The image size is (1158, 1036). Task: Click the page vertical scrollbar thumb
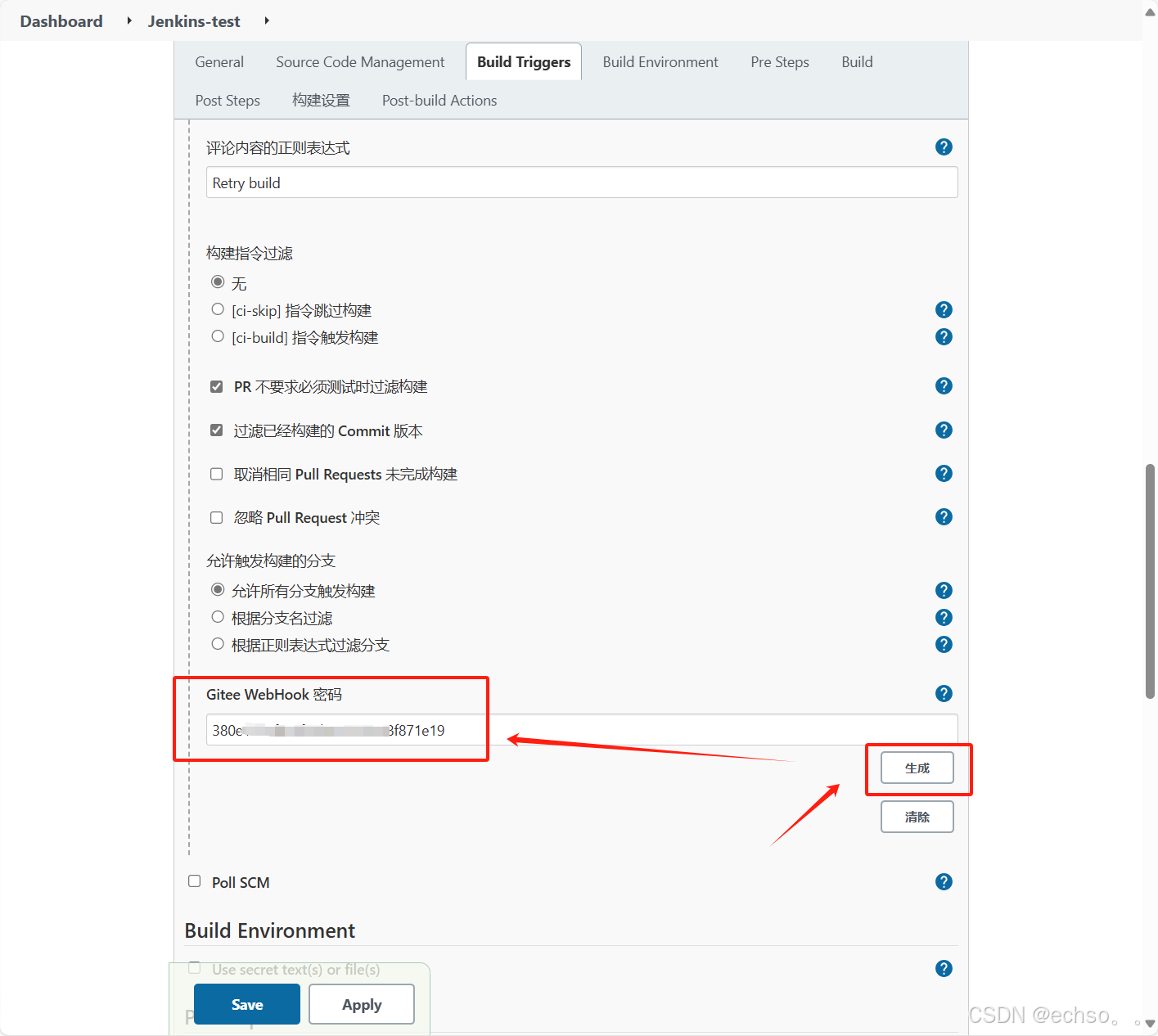coord(1150,581)
